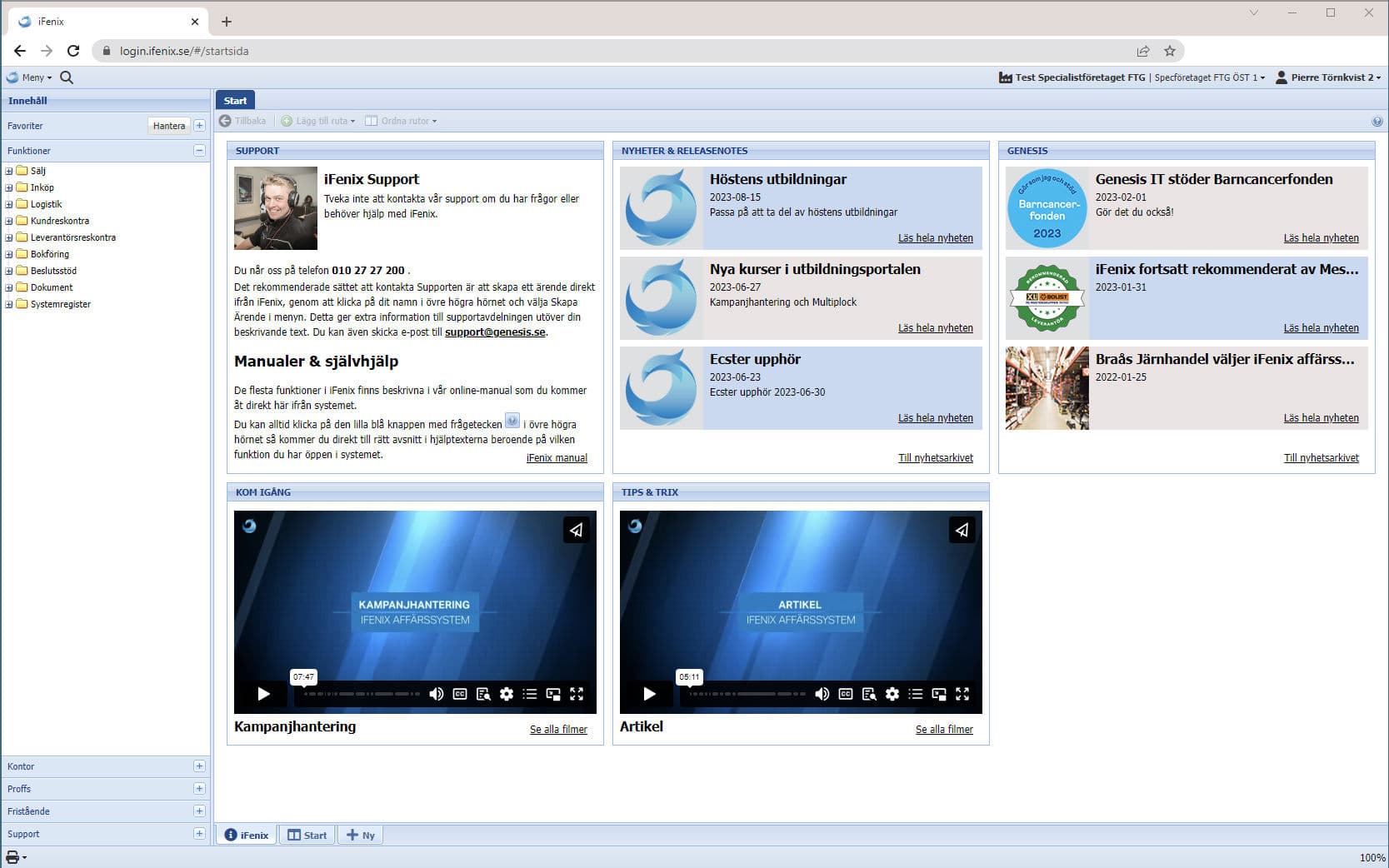This screenshot has height=868, width=1389.
Task: Click the blue help question mark icon
Action: click(x=1377, y=122)
